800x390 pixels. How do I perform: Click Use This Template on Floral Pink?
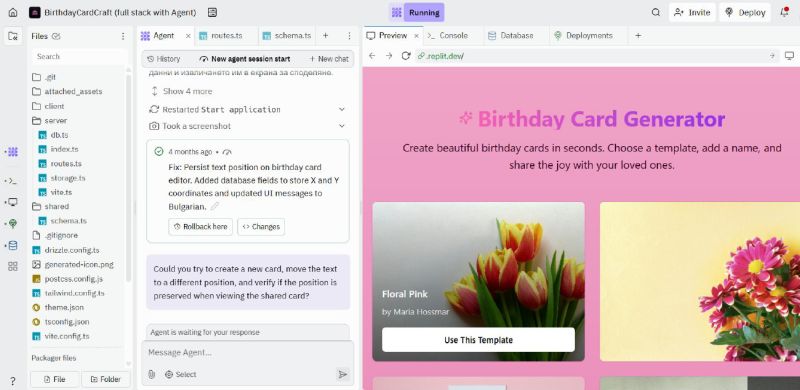click(478, 340)
